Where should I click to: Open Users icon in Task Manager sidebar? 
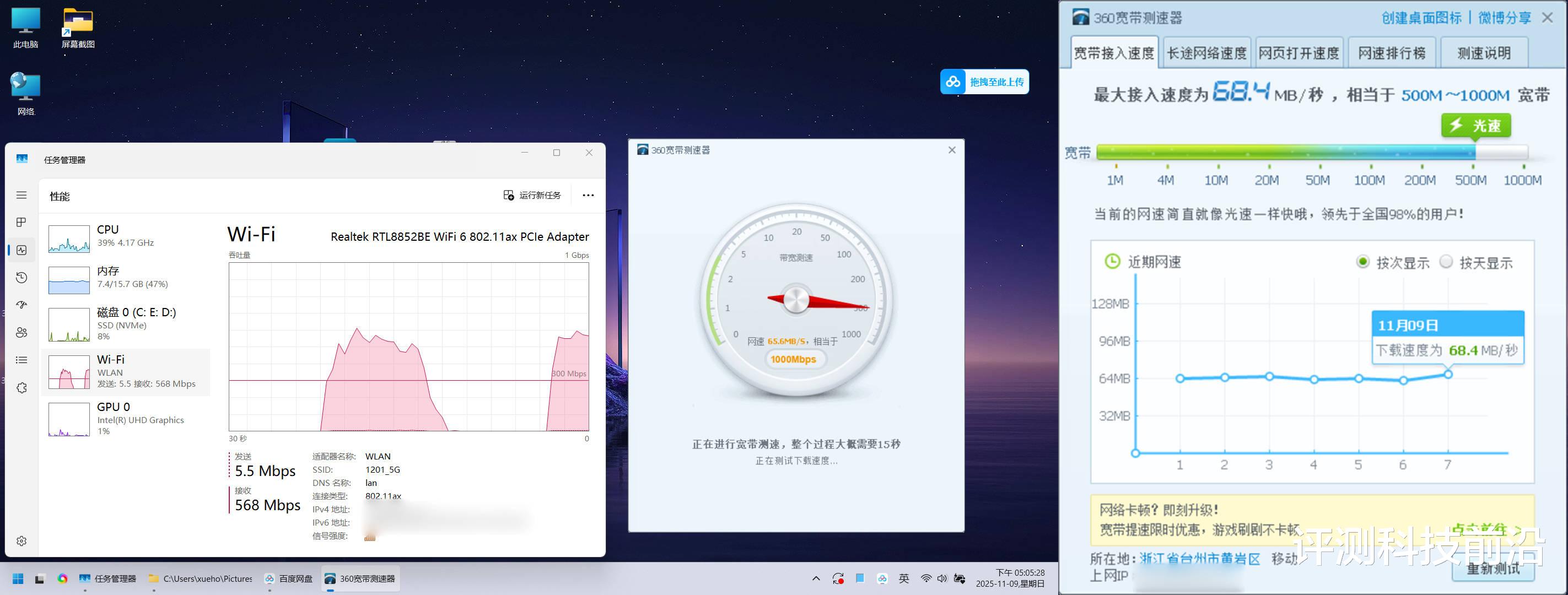(21, 332)
